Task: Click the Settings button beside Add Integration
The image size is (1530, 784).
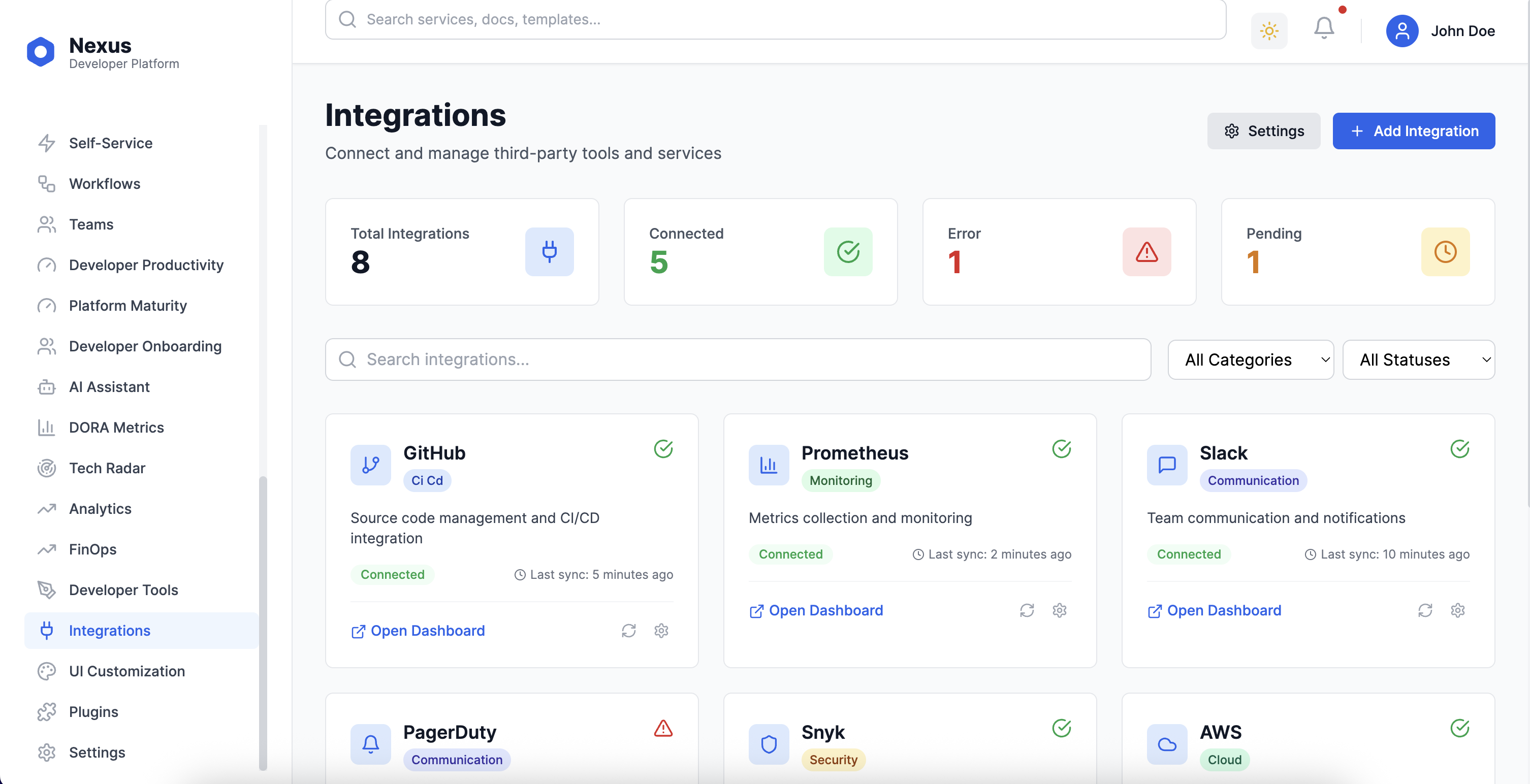Action: tap(1263, 130)
